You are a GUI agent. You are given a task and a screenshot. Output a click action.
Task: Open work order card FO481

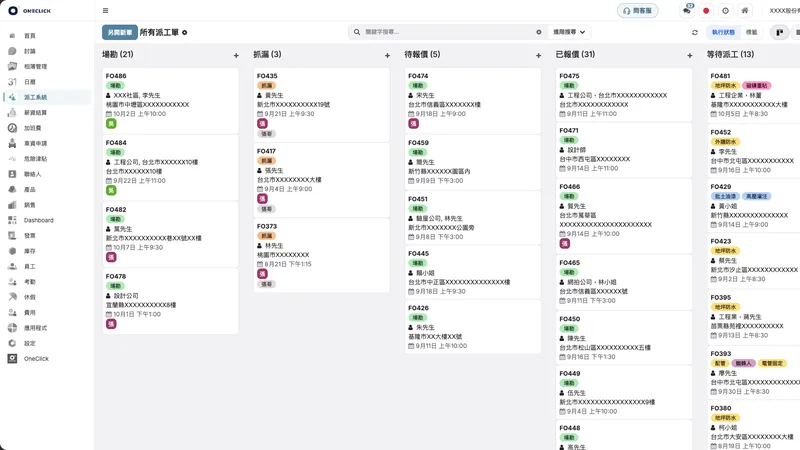pyautogui.click(x=755, y=95)
